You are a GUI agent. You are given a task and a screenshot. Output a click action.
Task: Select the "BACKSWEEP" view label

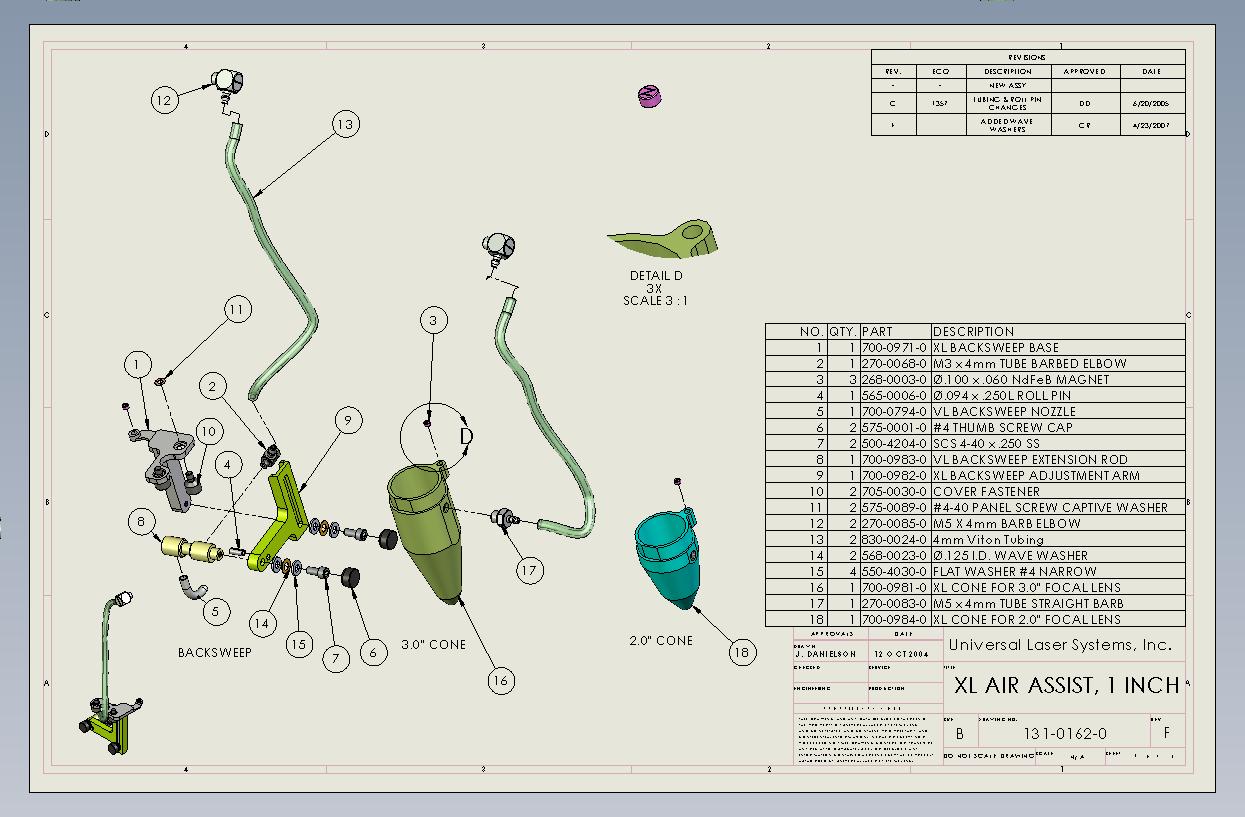click(x=215, y=652)
